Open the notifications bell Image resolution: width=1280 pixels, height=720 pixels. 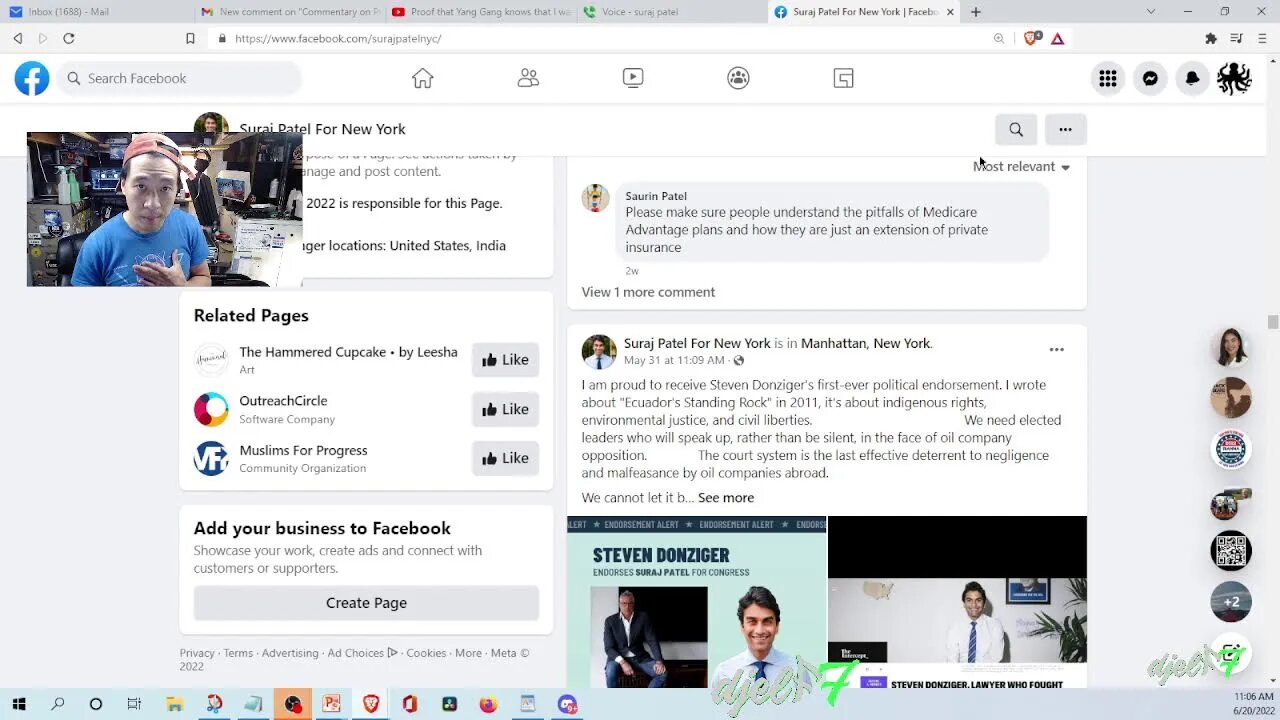pos(1192,78)
